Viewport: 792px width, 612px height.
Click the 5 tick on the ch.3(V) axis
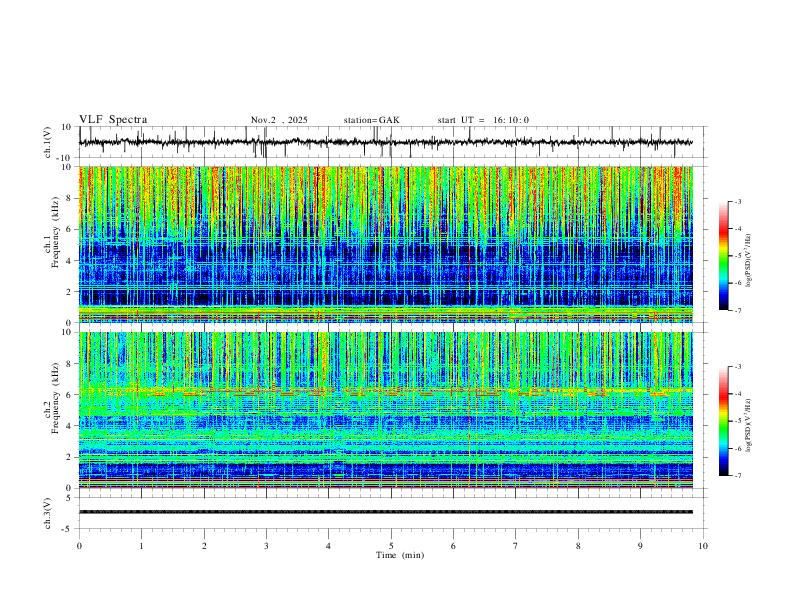[x=70, y=498]
